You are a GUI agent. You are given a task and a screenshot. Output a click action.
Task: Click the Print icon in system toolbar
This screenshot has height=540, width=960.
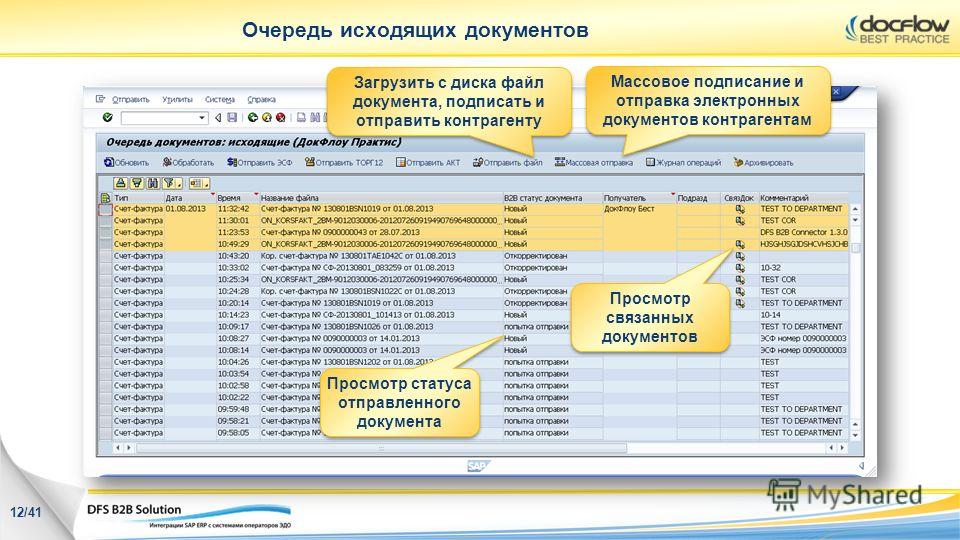pyautogui.click(x=301, y=118)
